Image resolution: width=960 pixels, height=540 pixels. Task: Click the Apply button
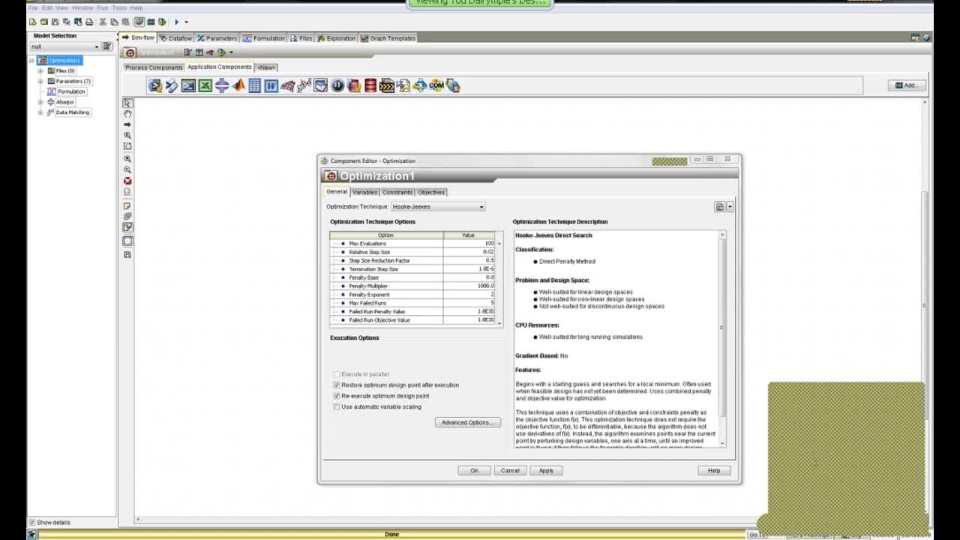click(546, 471)
